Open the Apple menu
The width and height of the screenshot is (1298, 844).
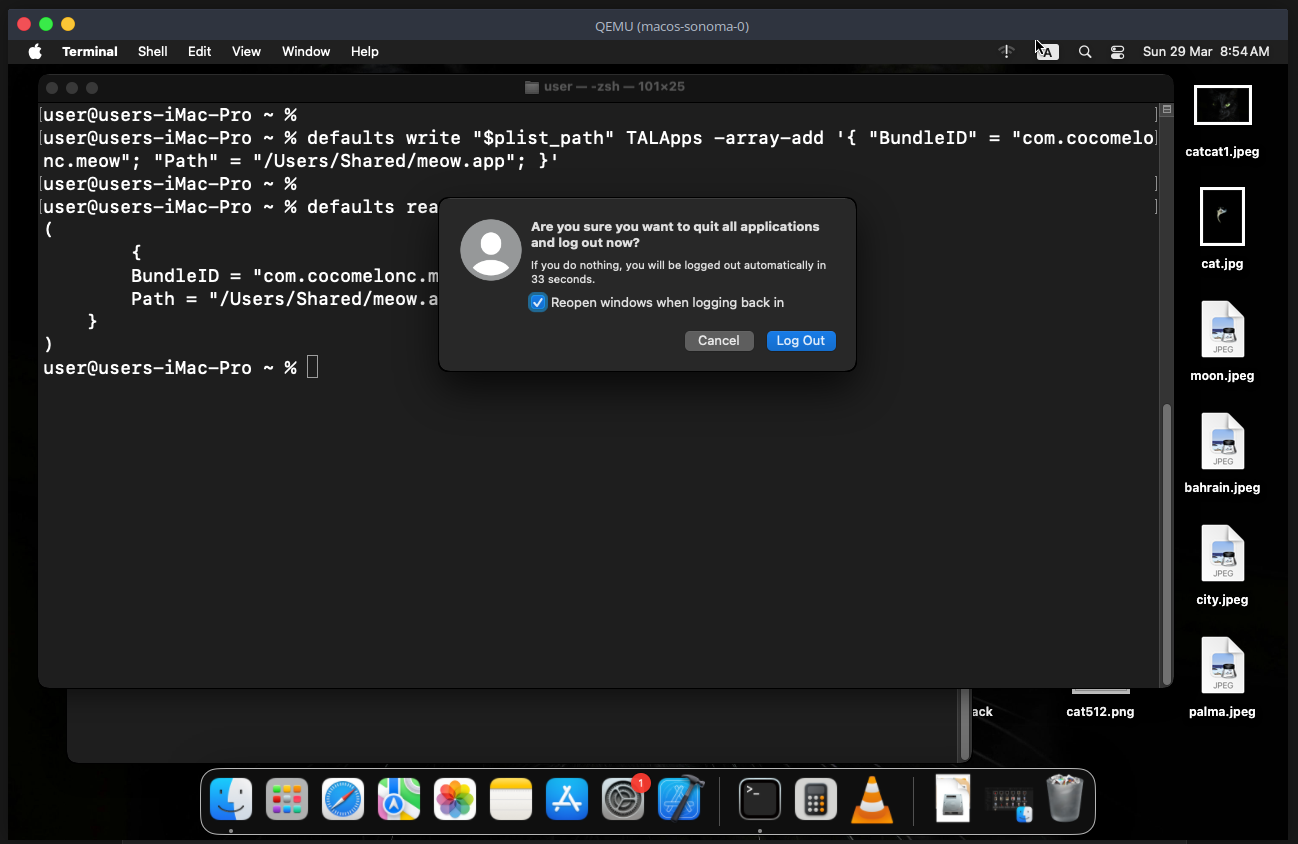tap(35, 52)
